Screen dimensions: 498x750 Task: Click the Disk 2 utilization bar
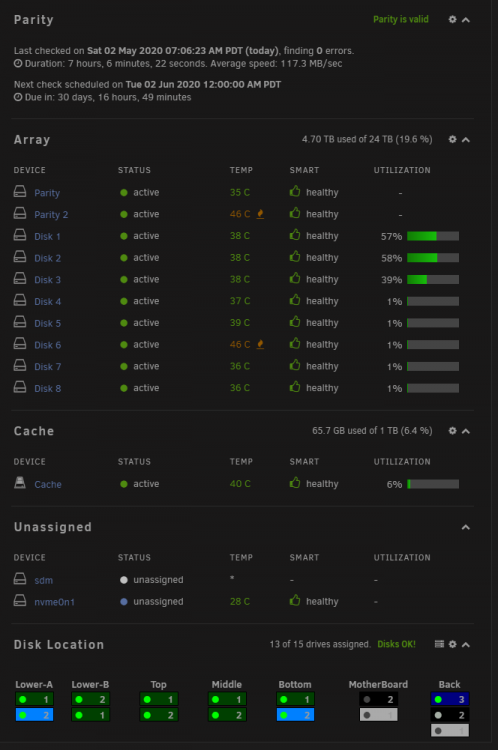coord(433,258)
